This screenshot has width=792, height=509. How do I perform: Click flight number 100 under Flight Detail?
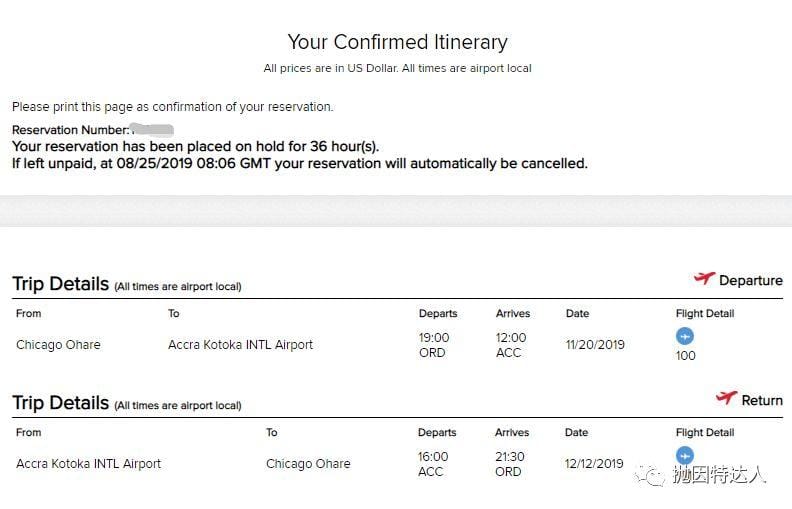click(x=686, y=355)
